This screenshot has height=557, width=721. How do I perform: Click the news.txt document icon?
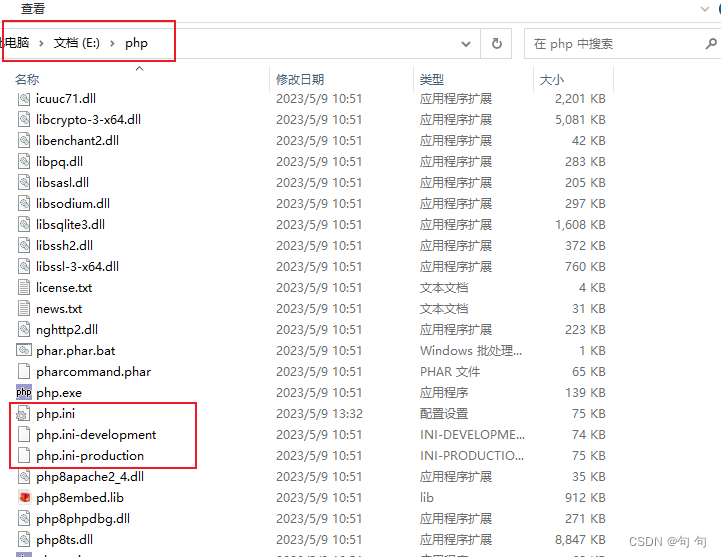(24, 309)
